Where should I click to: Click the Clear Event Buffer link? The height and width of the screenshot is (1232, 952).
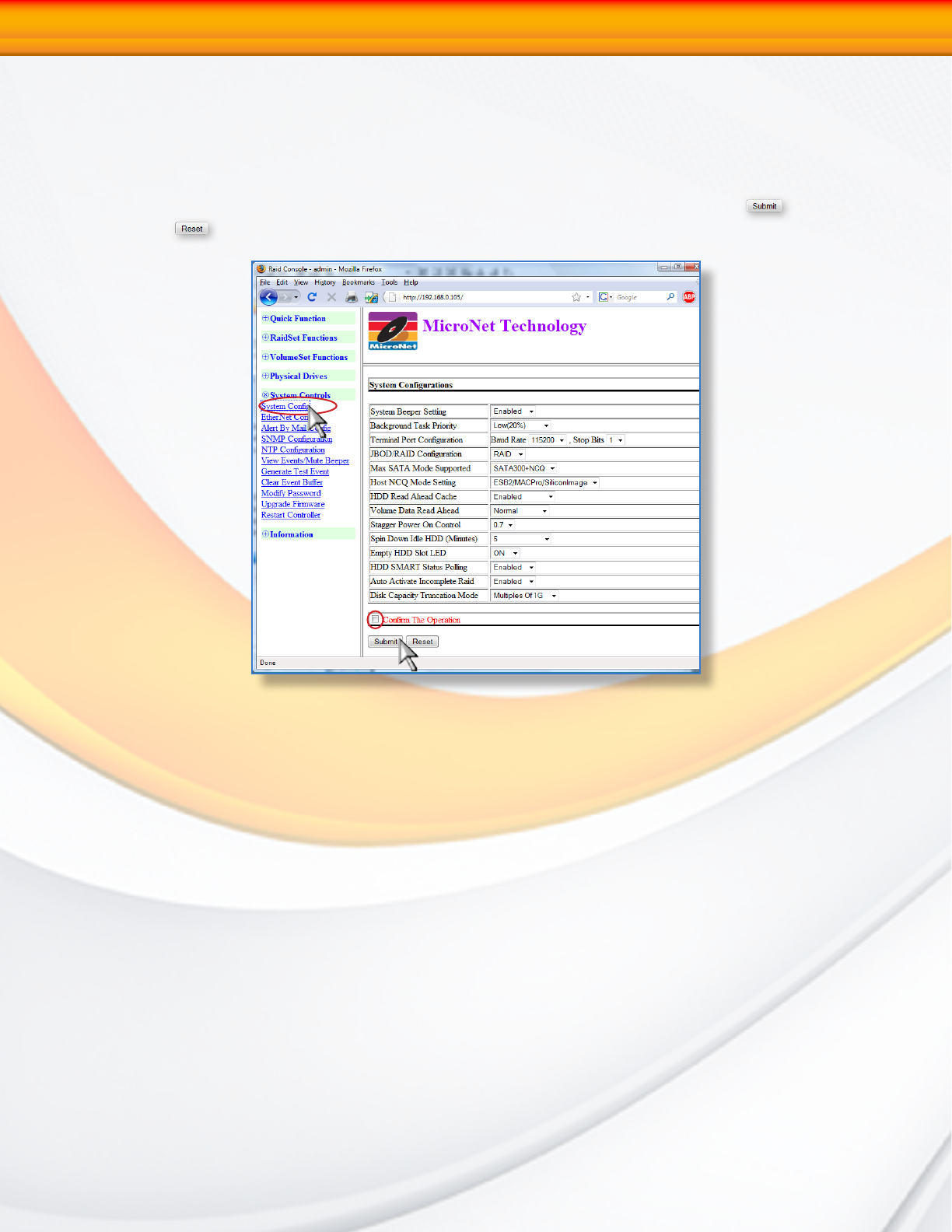point(292,482)
